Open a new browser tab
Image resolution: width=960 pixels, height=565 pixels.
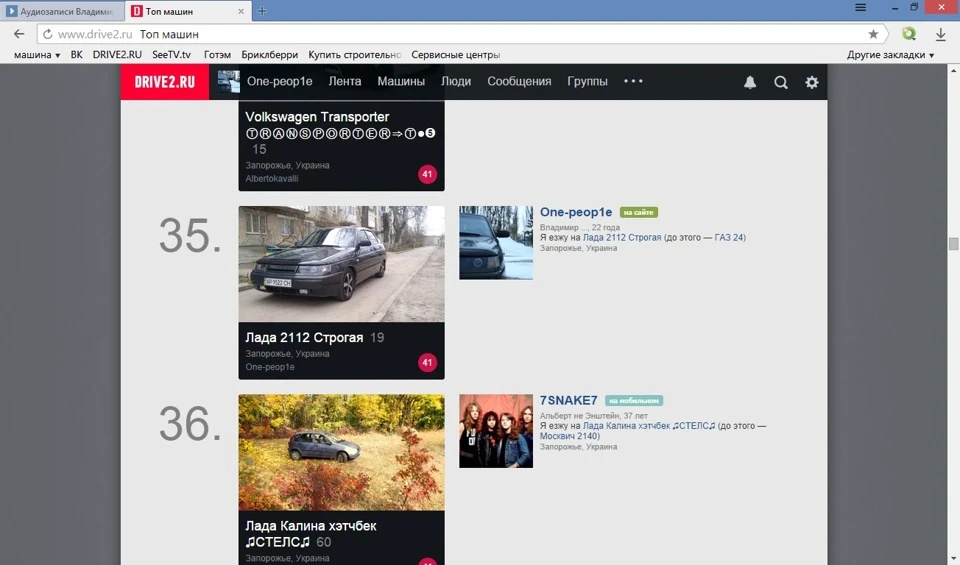(262, 11)
